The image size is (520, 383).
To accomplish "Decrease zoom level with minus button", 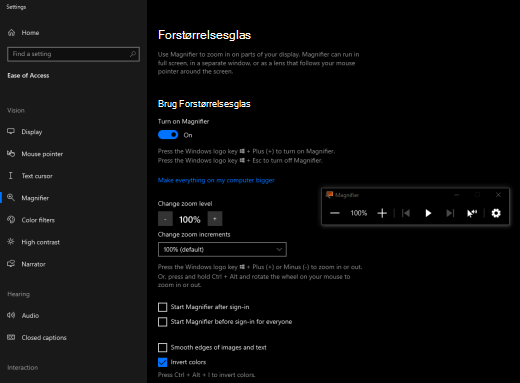I will [165, 219].
